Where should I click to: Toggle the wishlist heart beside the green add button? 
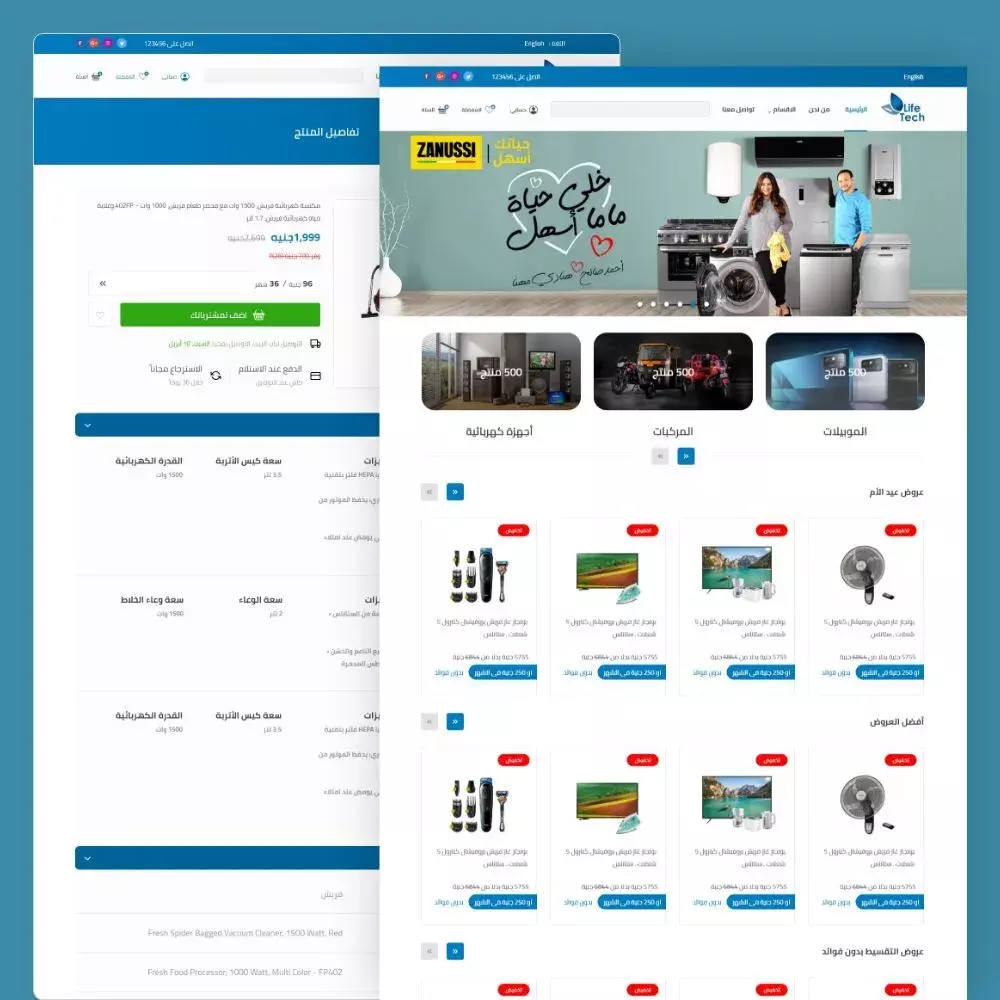(99, 315)
